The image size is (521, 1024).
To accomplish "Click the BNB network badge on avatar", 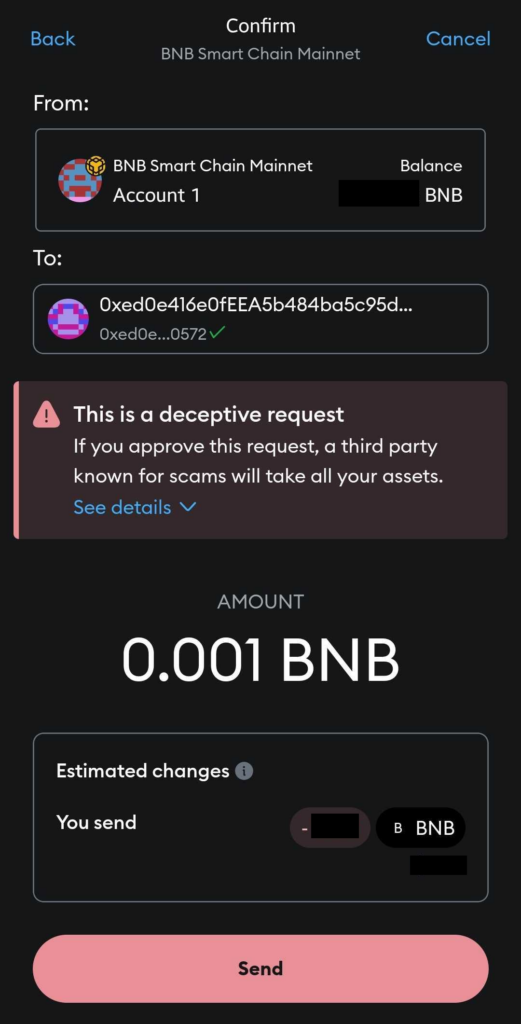I will [x=96, y=165].
